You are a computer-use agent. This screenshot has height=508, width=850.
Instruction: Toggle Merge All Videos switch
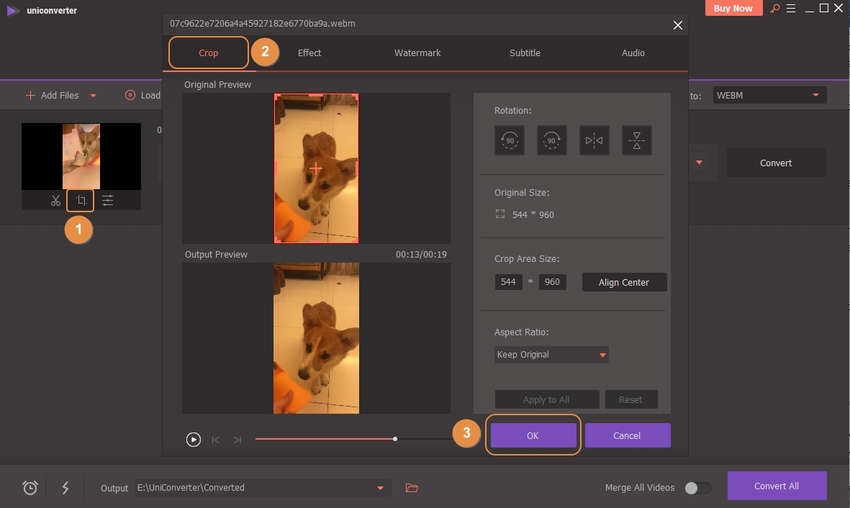click(697, 488)
